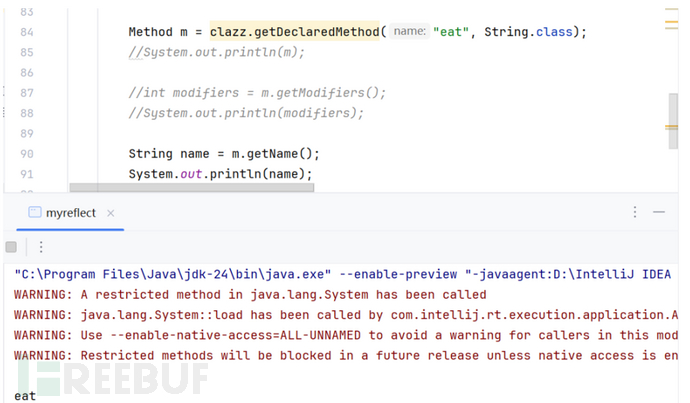Open run toolbar more actions menu
Image resolution: width=690 pixels, height=403 pixels.
click(41, 247)
